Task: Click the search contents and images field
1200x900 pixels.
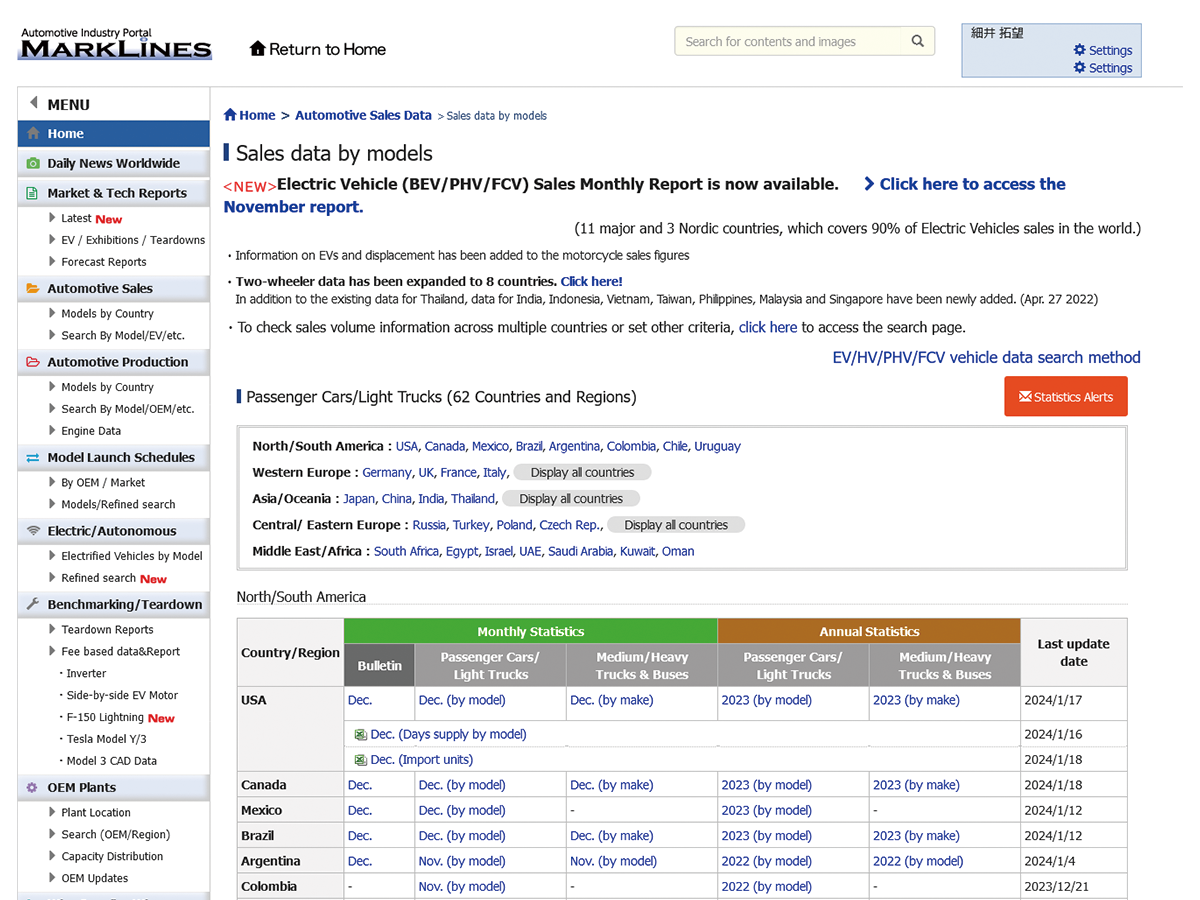Action: [789, 41]
